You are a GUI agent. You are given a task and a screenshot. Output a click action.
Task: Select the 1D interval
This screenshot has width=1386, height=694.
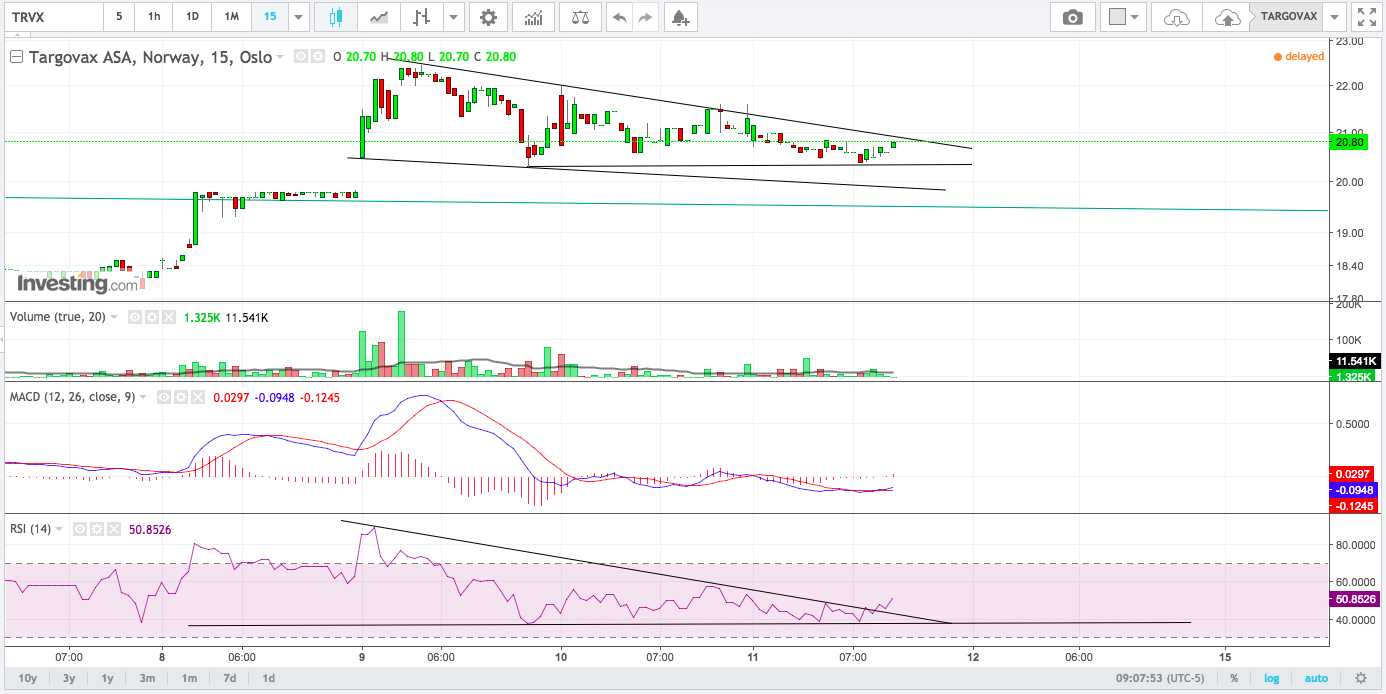click(x=192, y=17)
